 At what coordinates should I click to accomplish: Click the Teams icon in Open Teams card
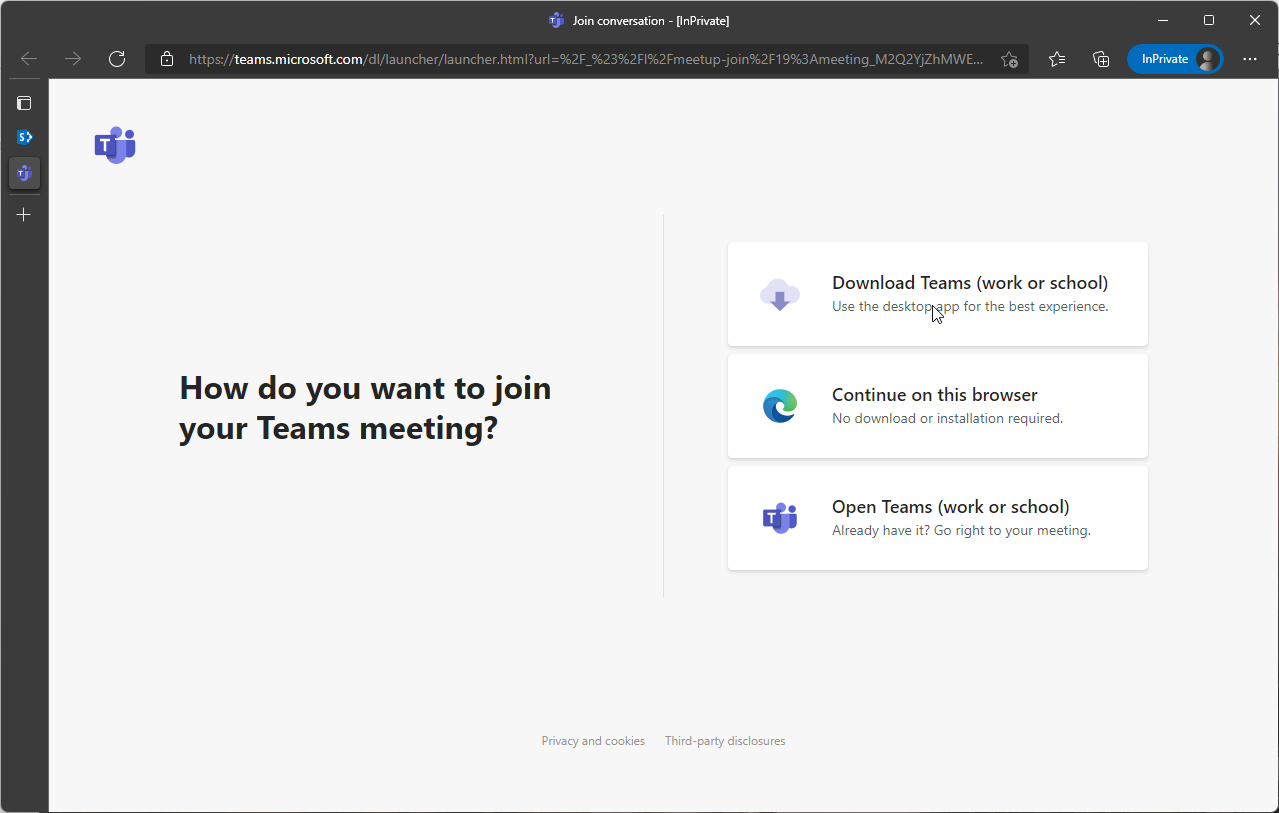pyautogui.click(x=780, y=518)
